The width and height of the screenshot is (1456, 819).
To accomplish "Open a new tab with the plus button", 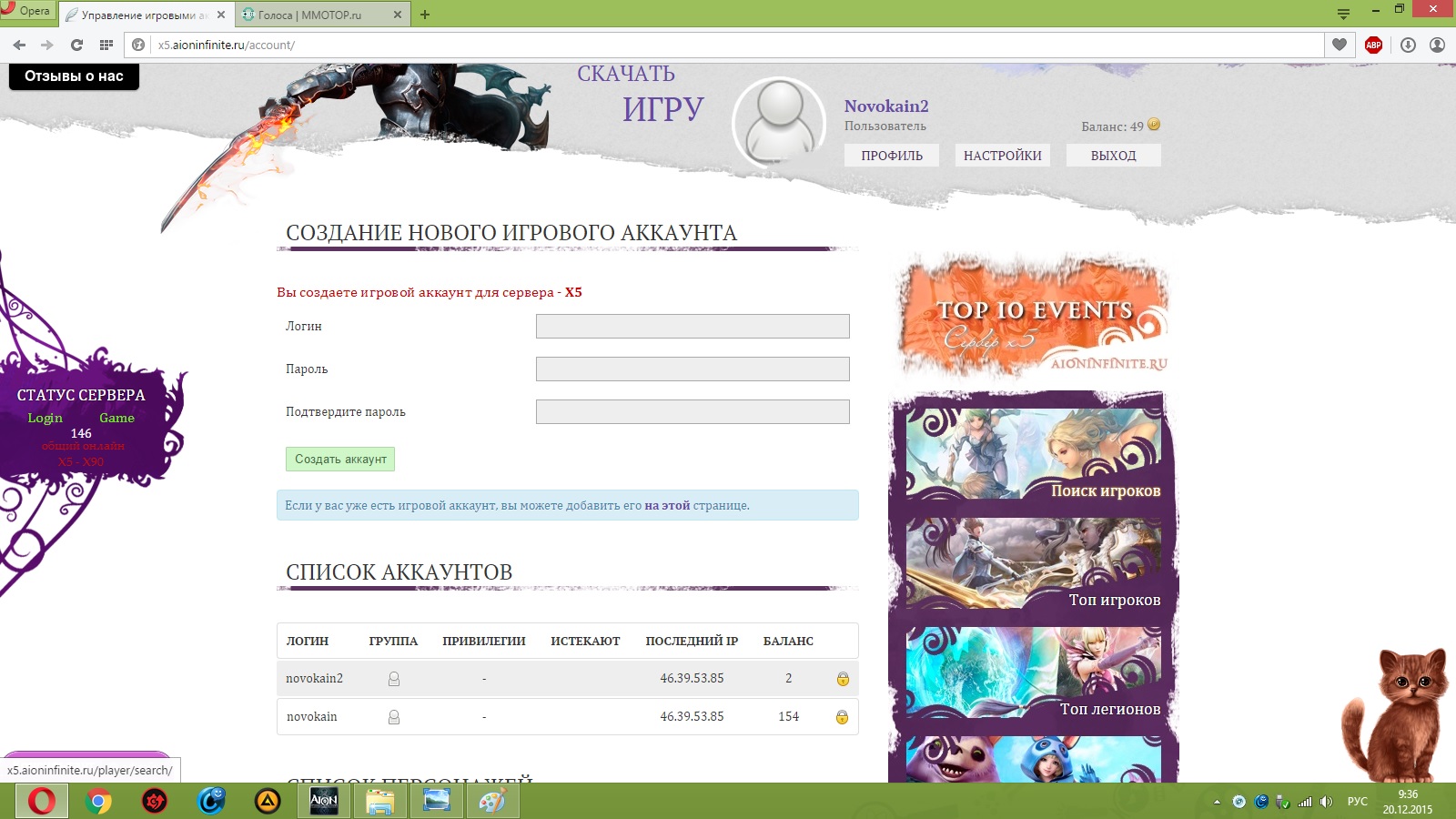I will (425, 15).
